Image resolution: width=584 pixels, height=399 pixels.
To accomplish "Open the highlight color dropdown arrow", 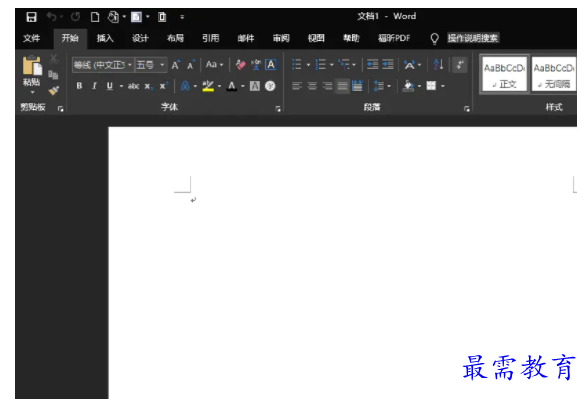I will (219, 86).
